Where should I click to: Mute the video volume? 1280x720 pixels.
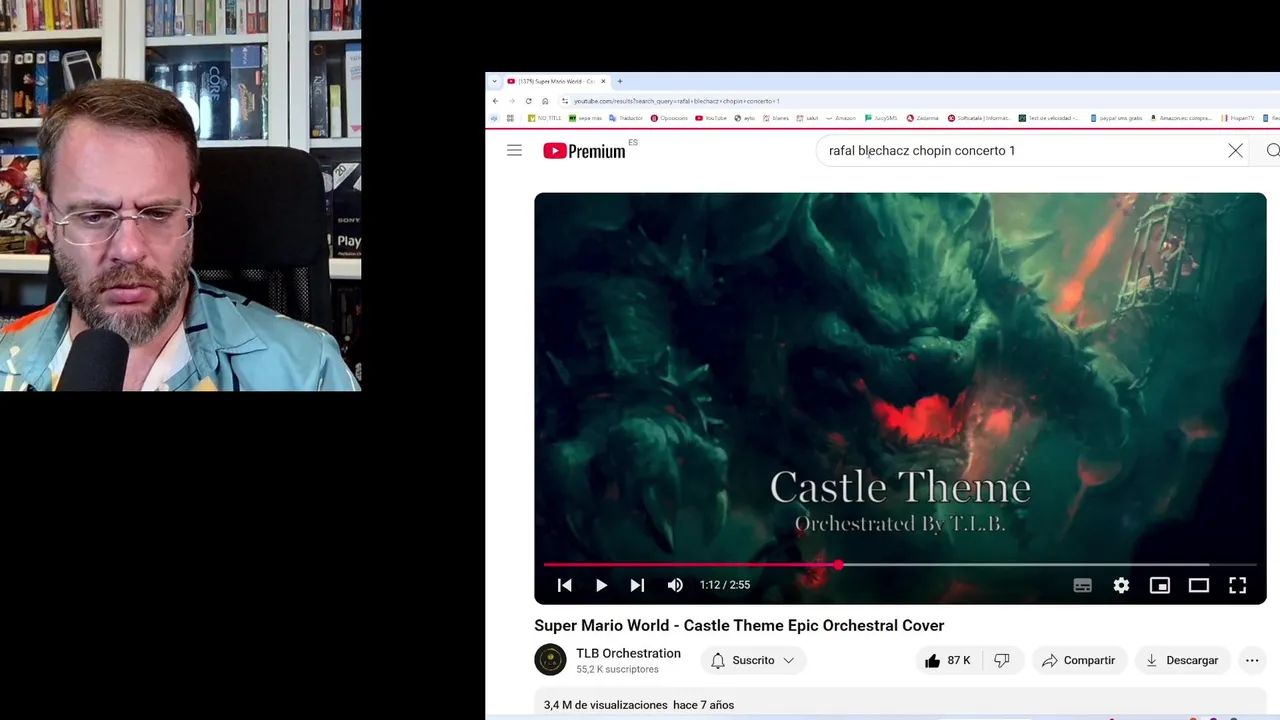675,585
